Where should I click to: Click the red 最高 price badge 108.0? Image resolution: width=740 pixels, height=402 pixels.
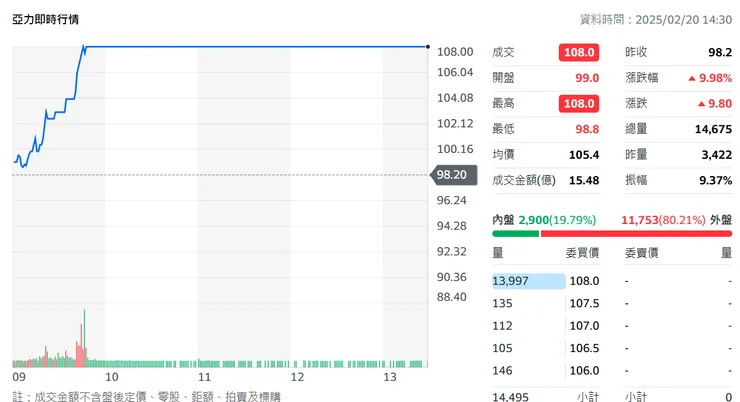point(579,103)
